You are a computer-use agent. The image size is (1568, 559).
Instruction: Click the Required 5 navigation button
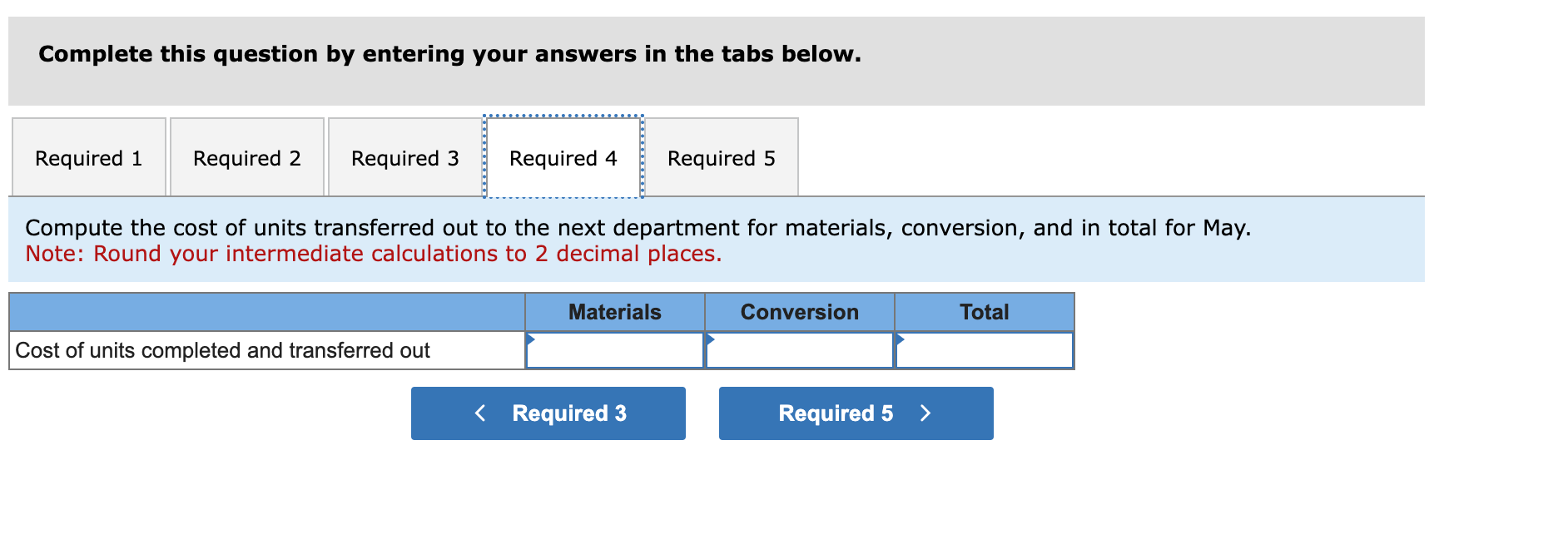click(x=856, y=413)
